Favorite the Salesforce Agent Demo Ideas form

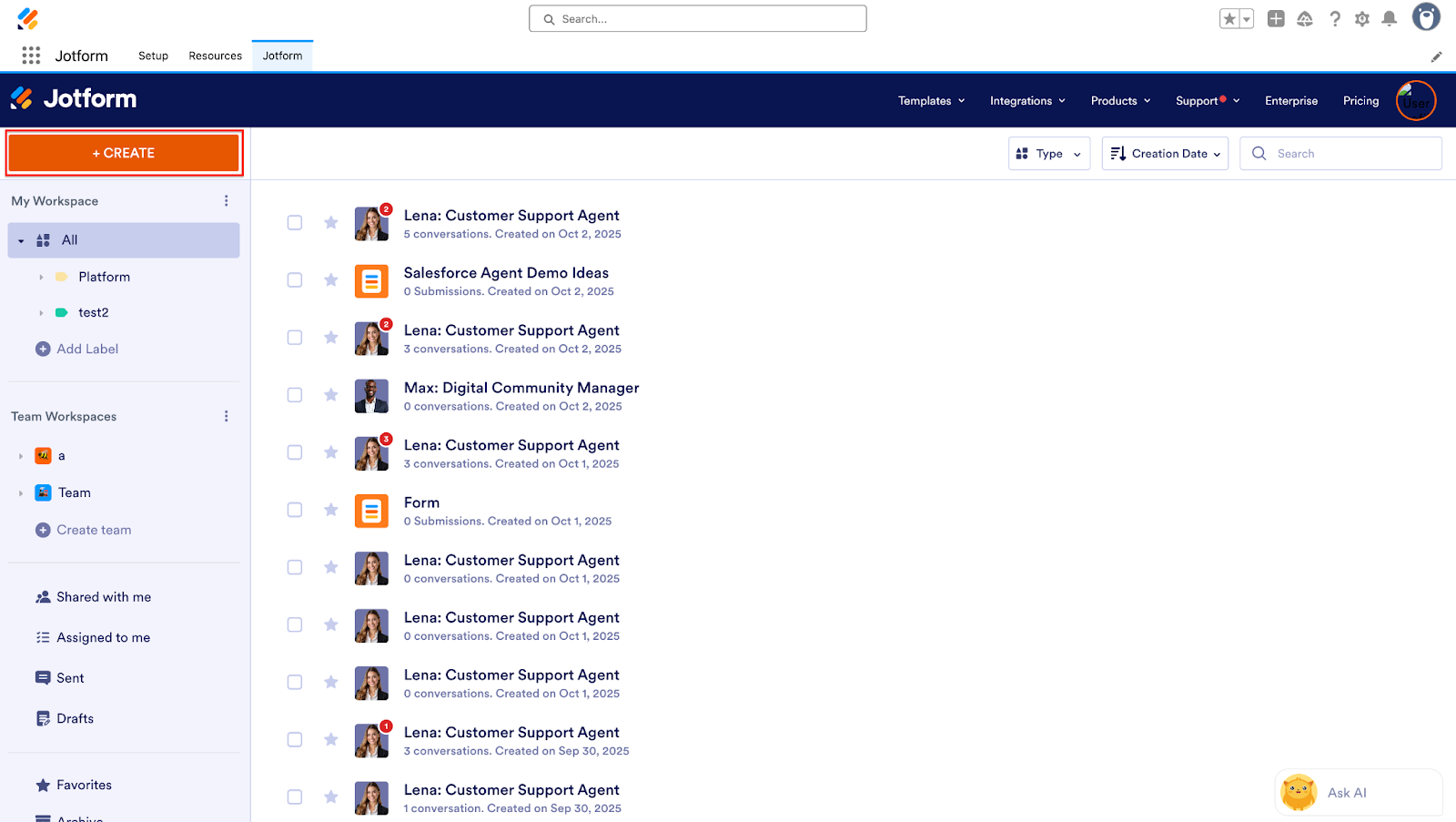330,279
